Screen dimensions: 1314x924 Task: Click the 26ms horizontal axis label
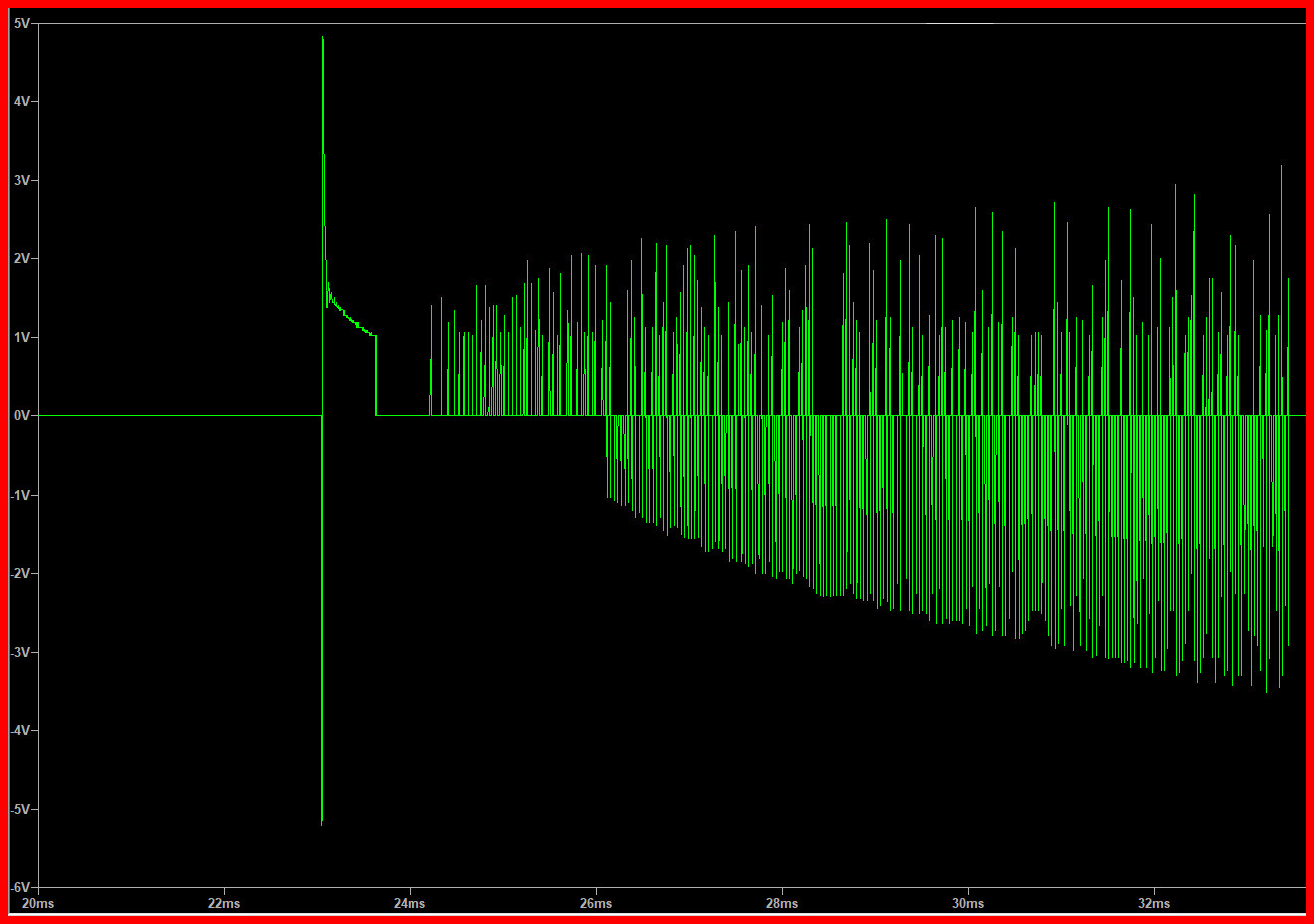coord(596,903)
